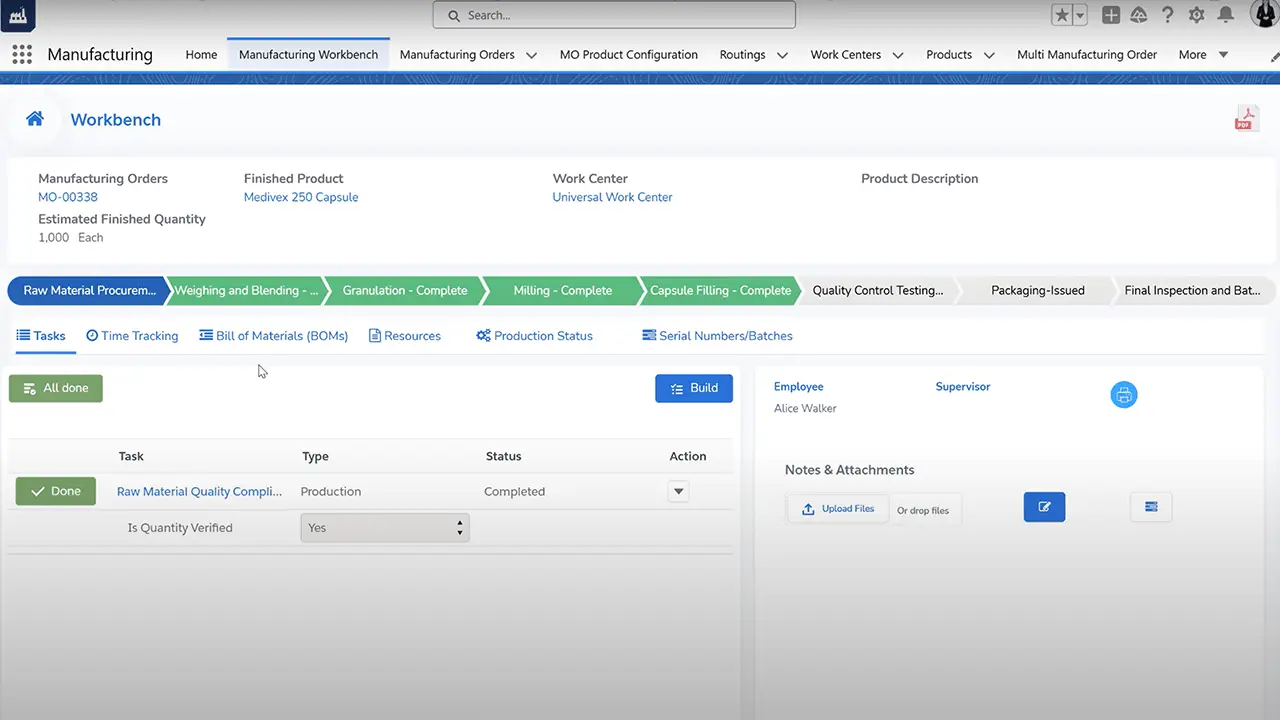
Task: Expand Work Centers nav chevron
Action: [897, 55]
